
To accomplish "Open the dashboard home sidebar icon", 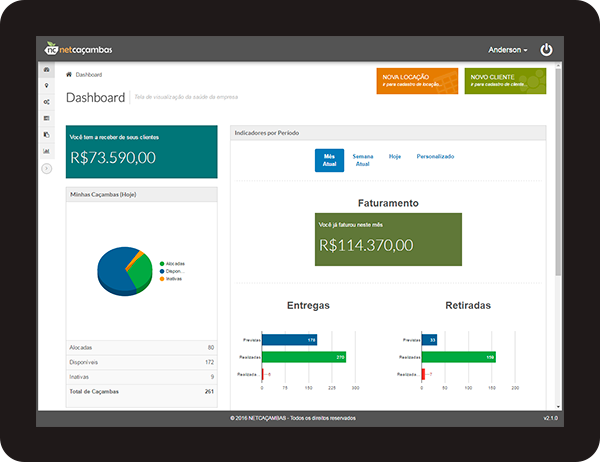I will click(x=46, y=70).
